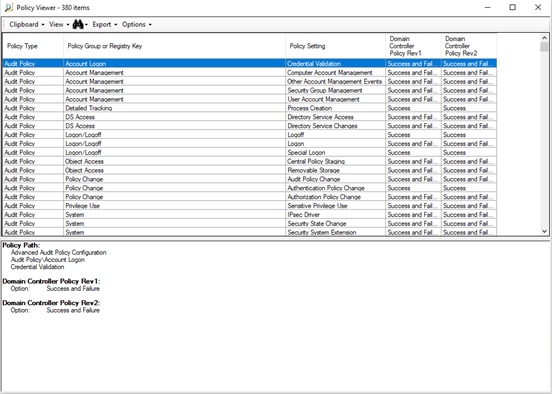This screenshot has width=552, height=394.
Task: Select the Authorization Policy Change cell
Action: click(335, 197)
